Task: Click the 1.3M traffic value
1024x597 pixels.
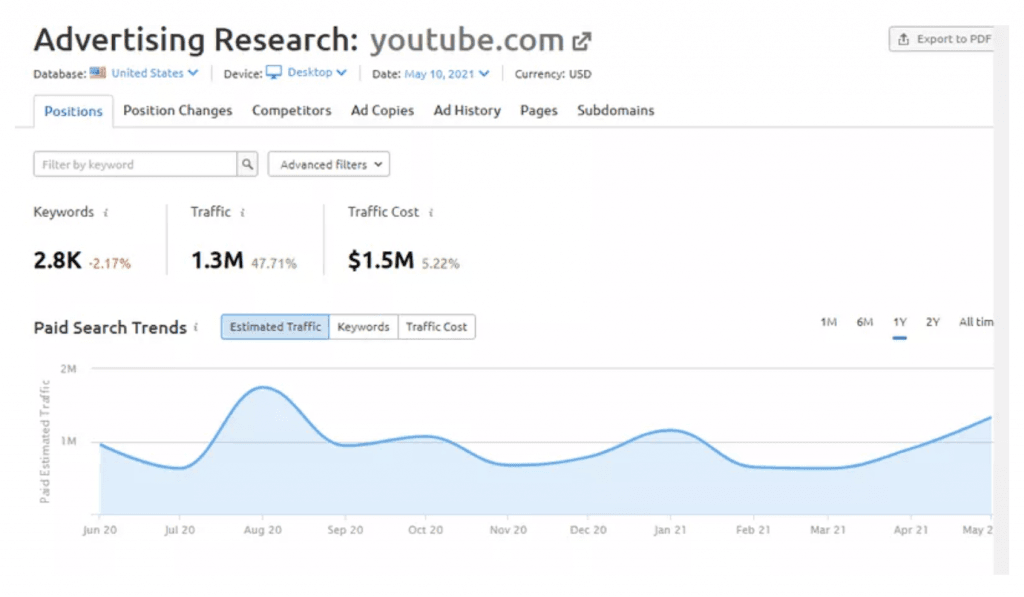Action: coord(217,261)
